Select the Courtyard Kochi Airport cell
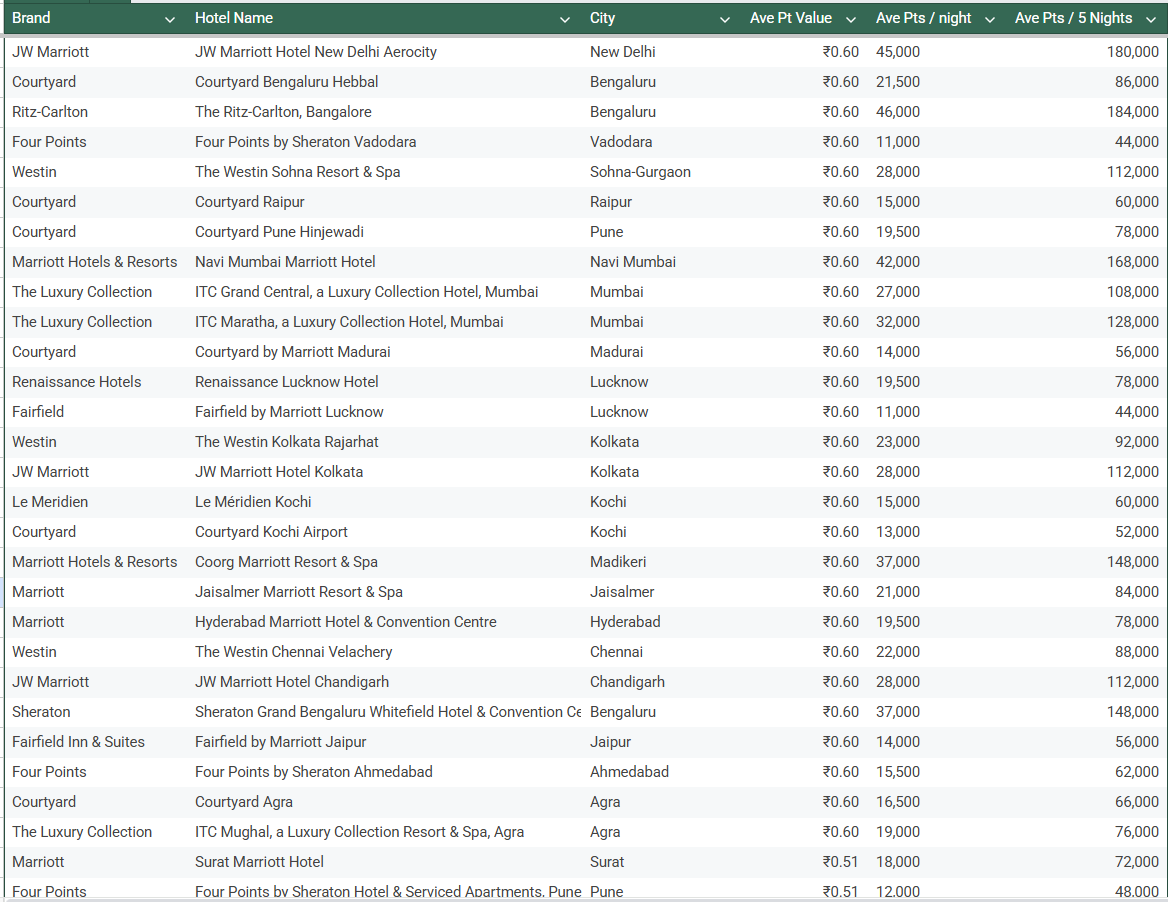1168x902 pixels. [x=384, y=532]
